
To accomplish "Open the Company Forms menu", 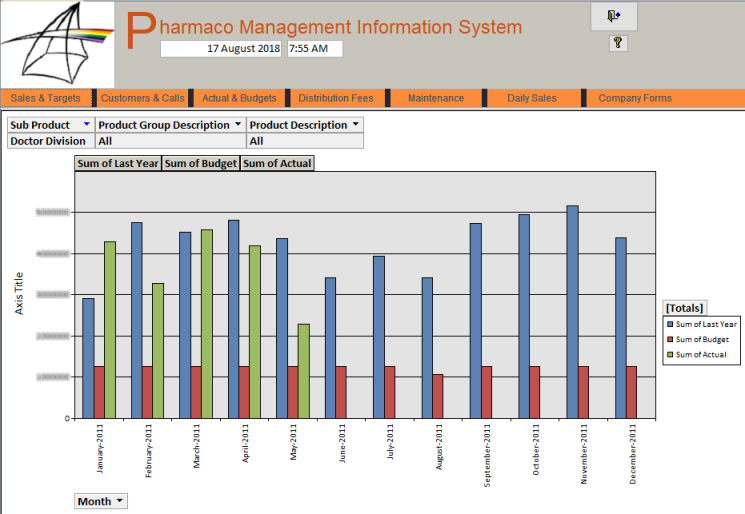I will (635, 98).
